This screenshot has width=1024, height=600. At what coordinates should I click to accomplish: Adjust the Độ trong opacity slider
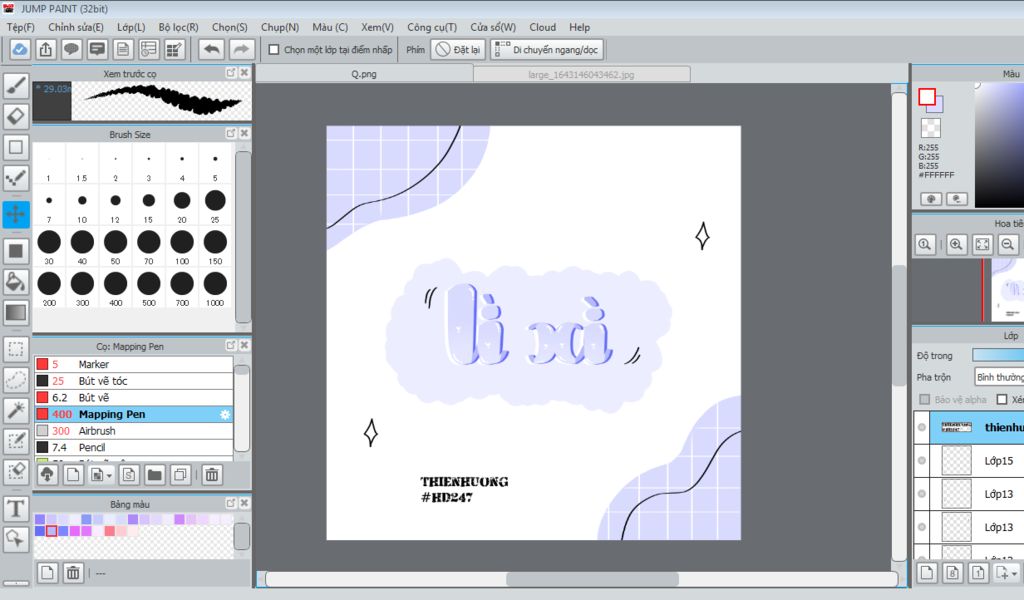998,355
